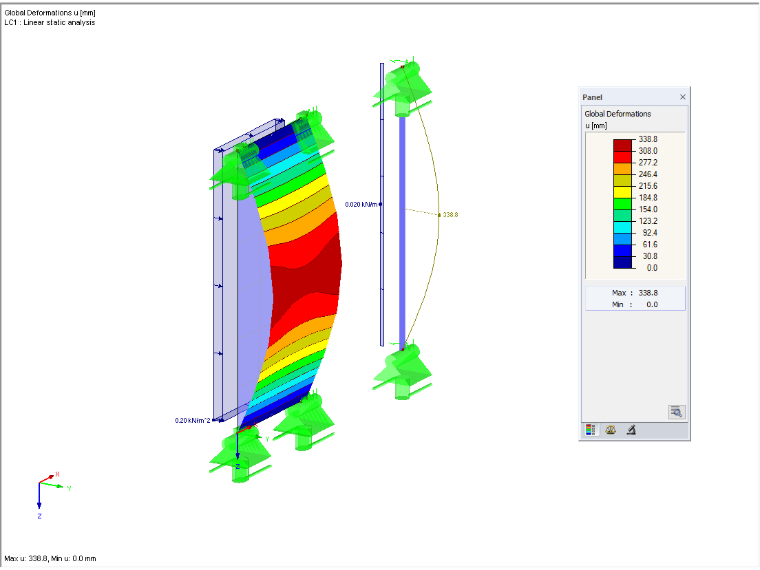The height and width of the screenshot is (570, 760).
Task: Click the Panel title bar text
Action: (x=592, y=97)
